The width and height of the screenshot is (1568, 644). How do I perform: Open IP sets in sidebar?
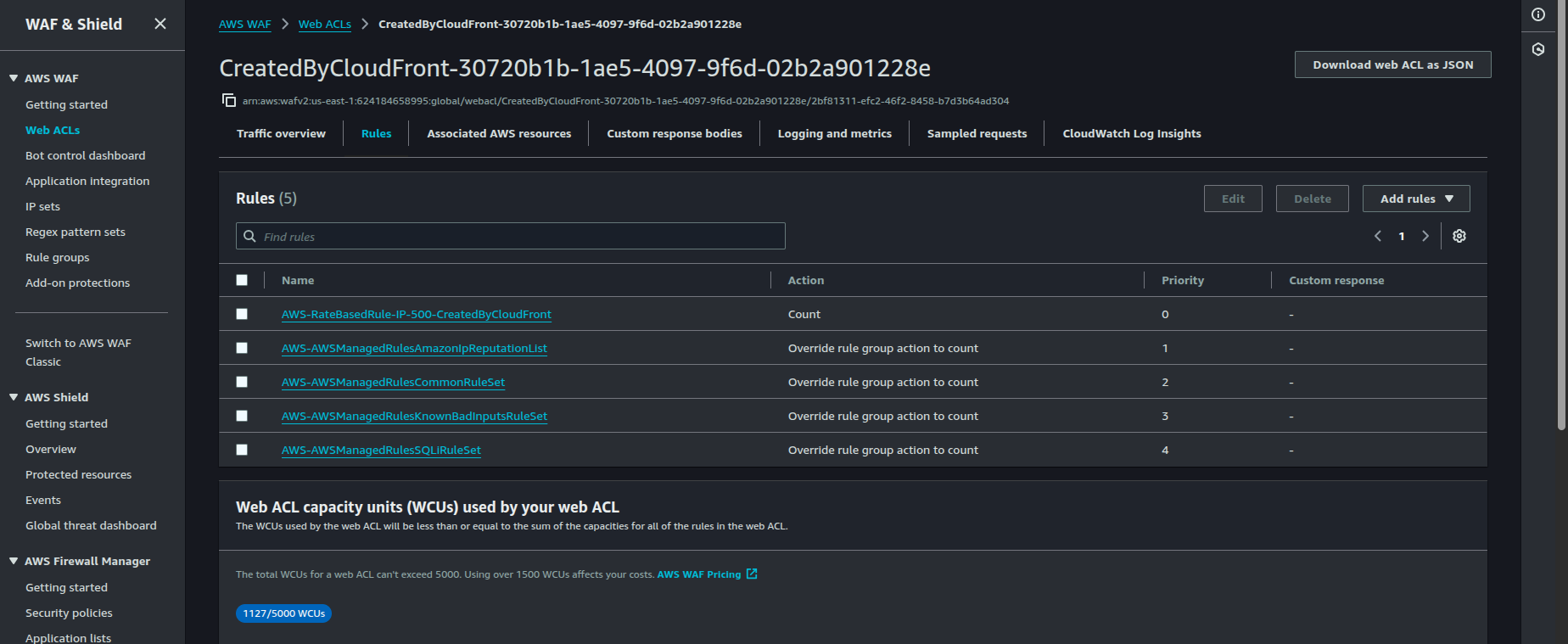(x=42, y=206)
